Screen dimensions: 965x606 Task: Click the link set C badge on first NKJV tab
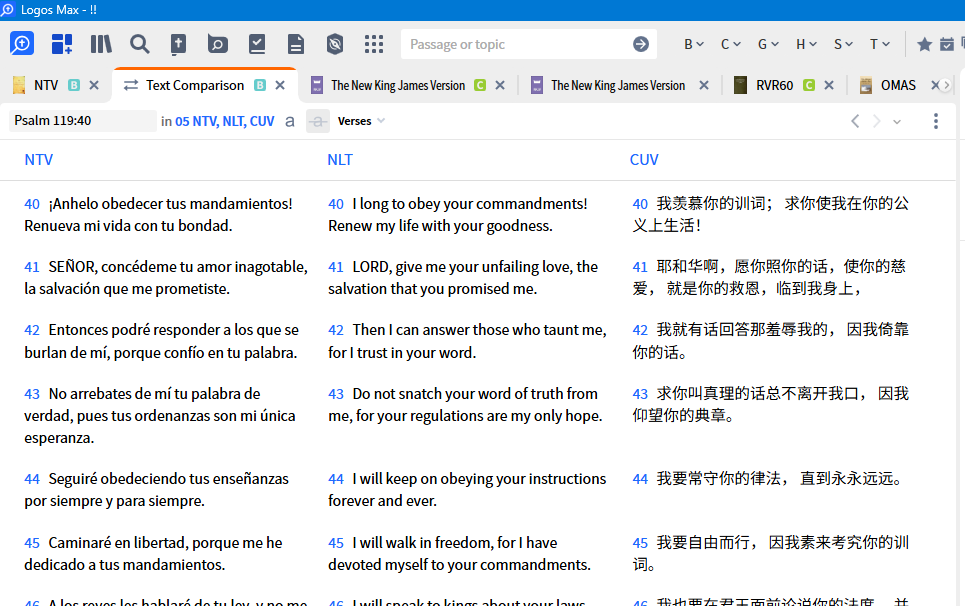click(480, 86)
